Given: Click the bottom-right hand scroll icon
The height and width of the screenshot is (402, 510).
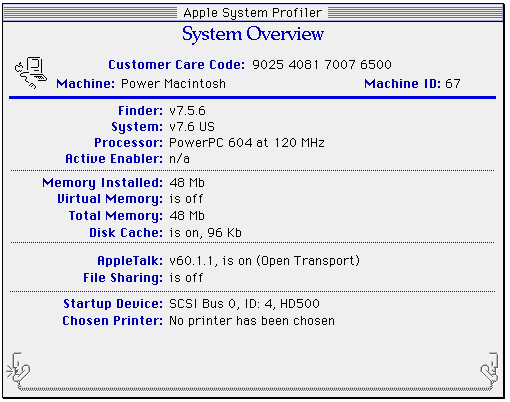Looking at the screenshot, I should click(489, 370).
